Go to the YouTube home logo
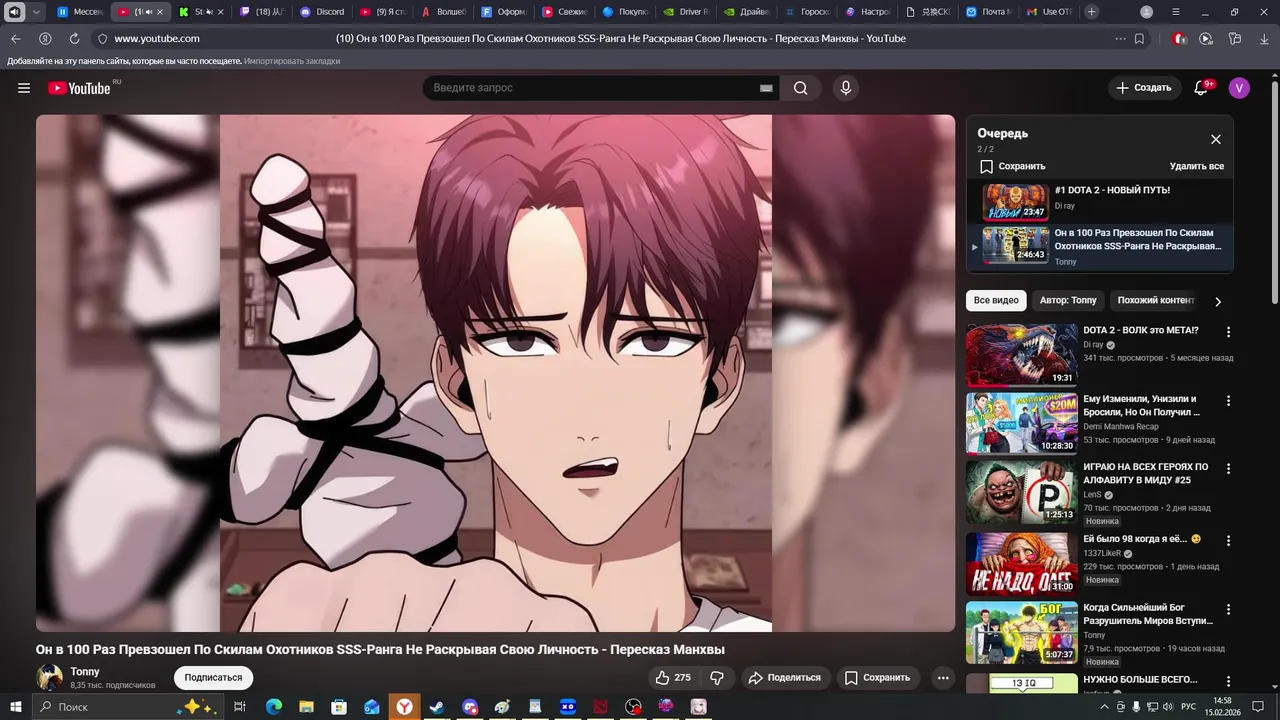 tap(79, 88)
